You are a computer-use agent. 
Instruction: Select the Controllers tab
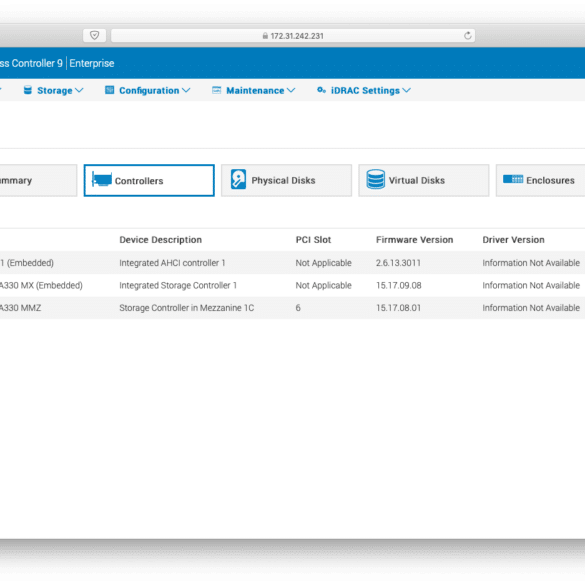[x=149, y=180]
